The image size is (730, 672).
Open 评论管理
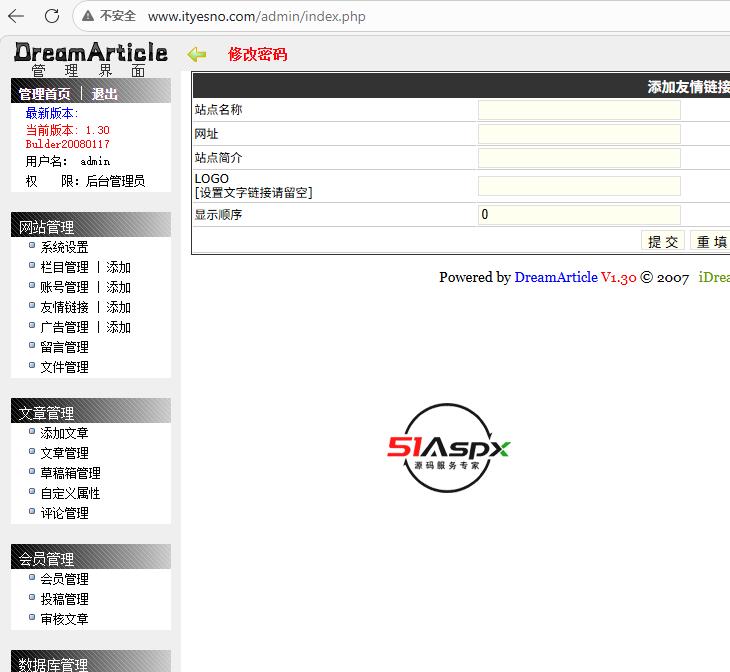click(64, 513)
